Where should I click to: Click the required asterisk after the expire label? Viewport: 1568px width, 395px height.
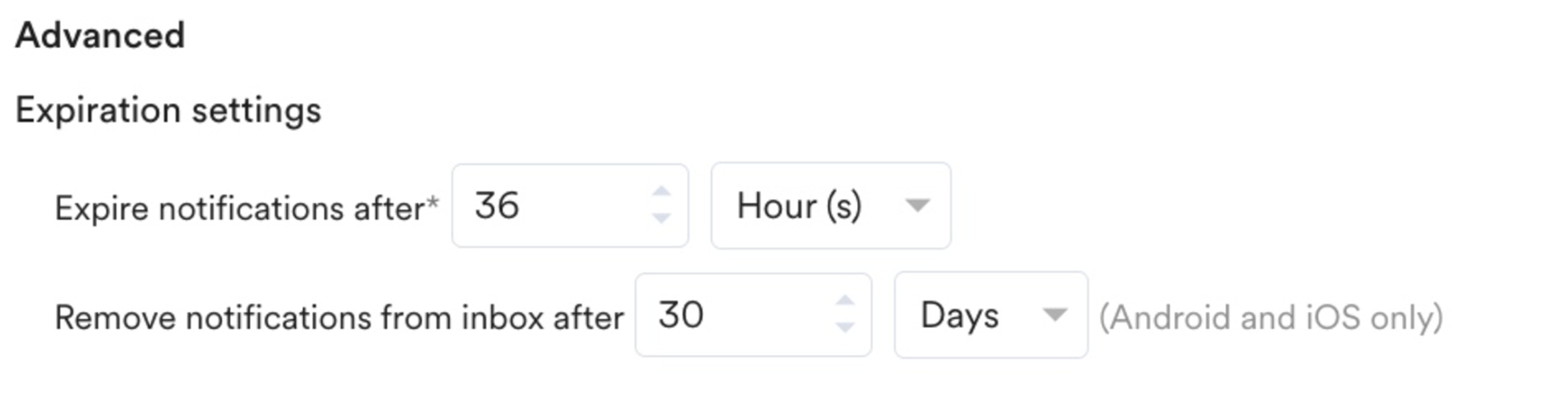432,203
